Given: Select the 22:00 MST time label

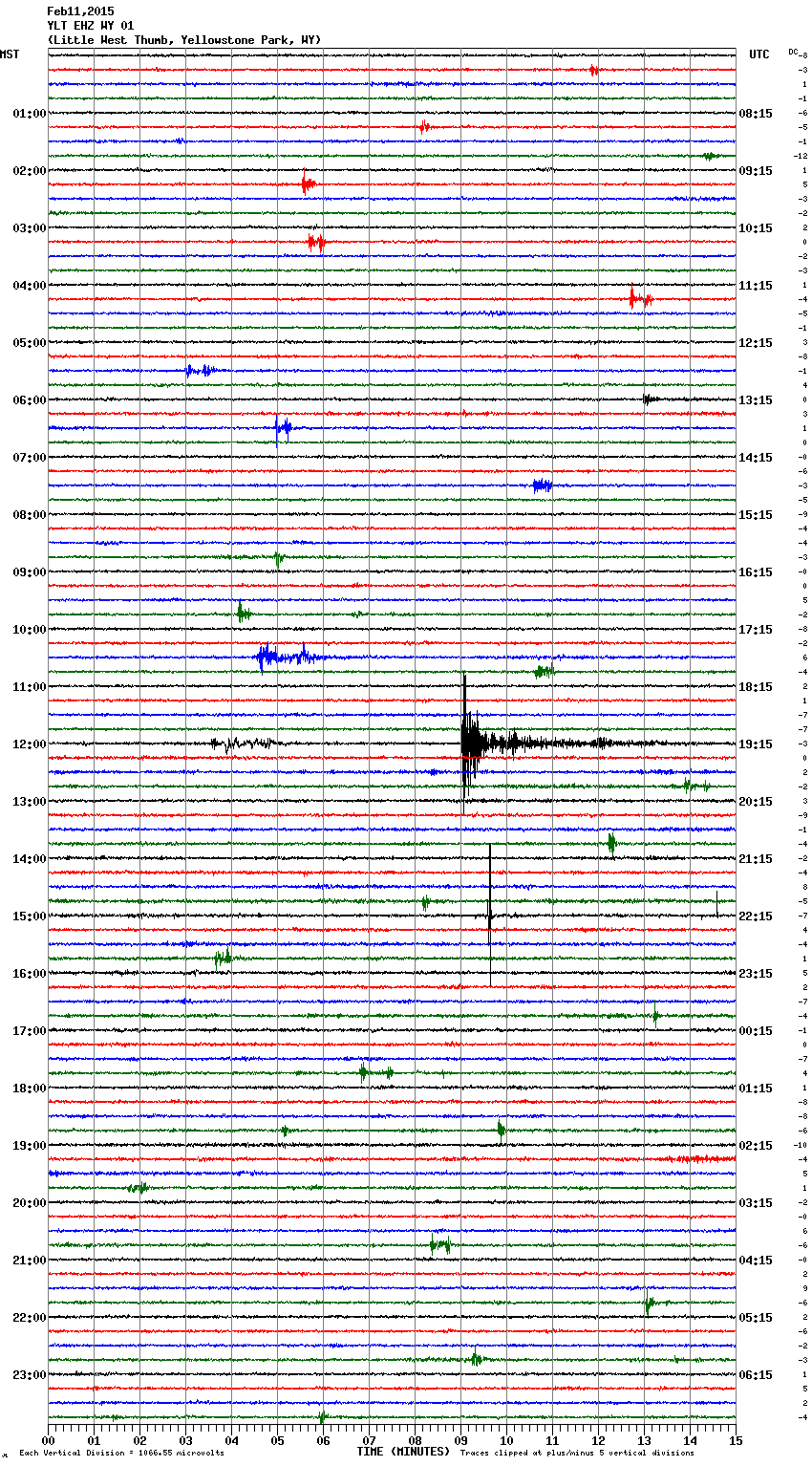Looking at the screenshot, I should (30, 1318).
